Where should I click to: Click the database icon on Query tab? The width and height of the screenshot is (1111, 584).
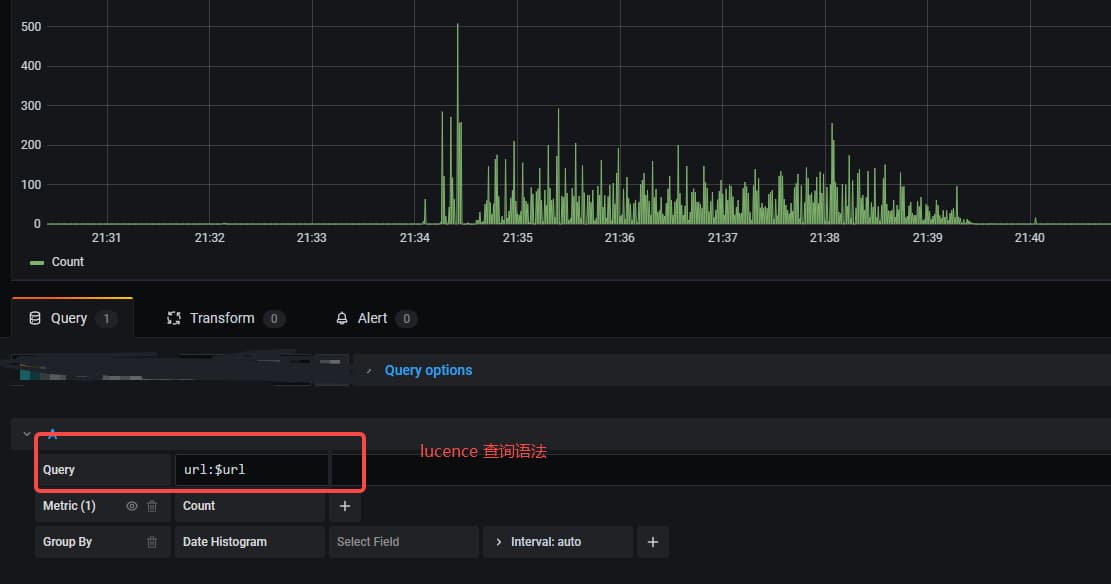click(35, 318)
